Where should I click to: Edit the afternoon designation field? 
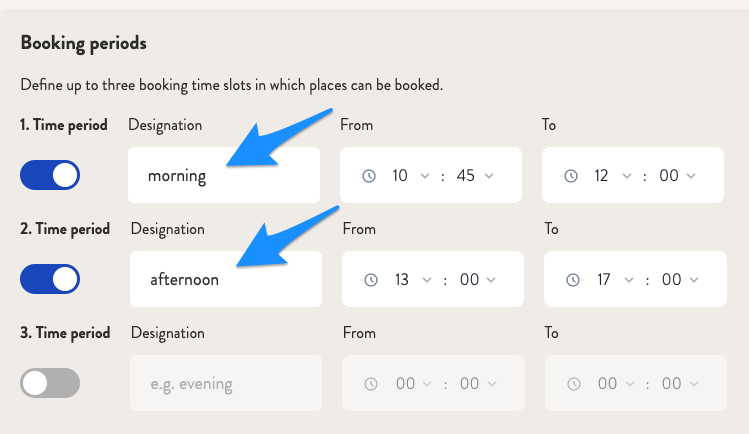click(x=226, y=279)
